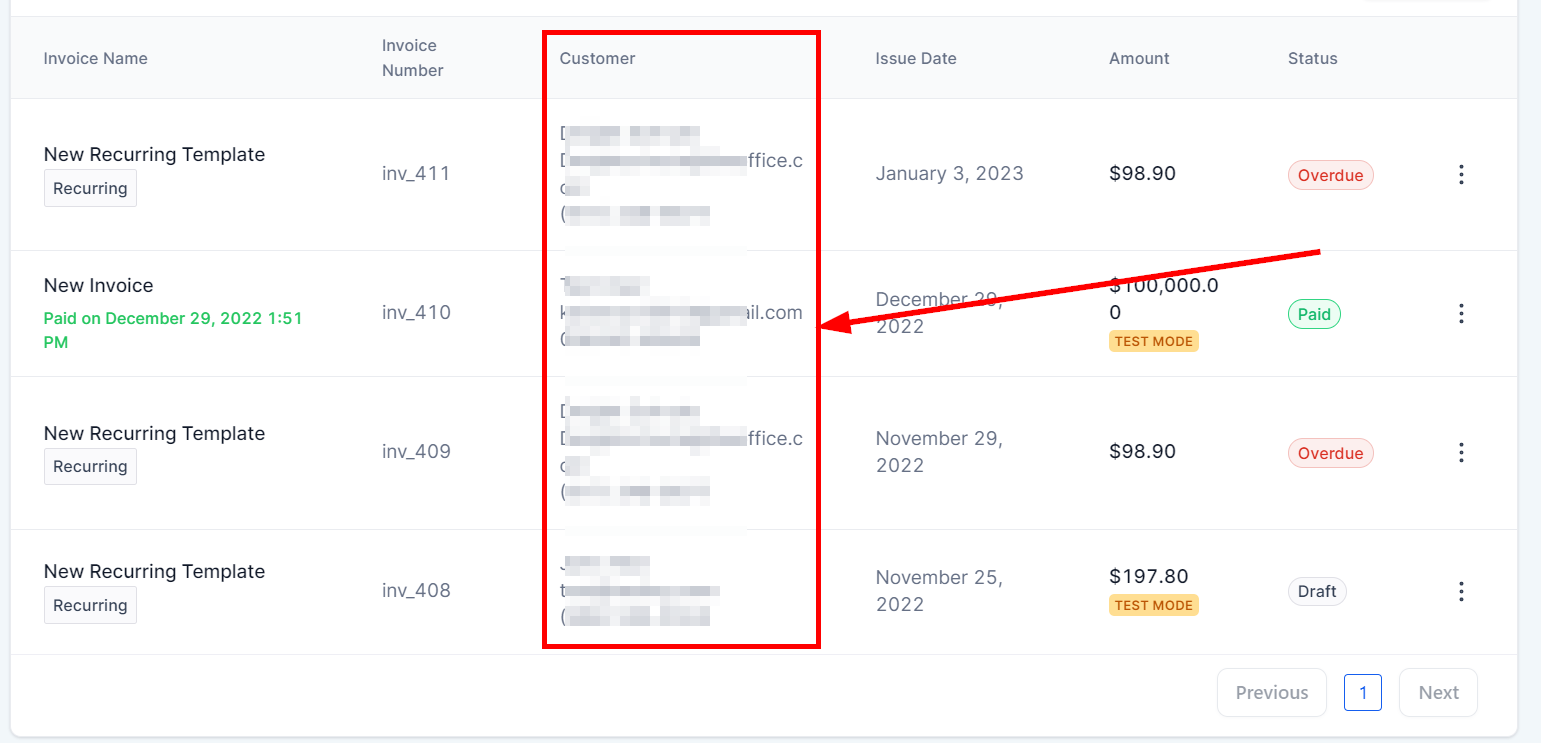Click the Next page button

[x=1438, y=692]
